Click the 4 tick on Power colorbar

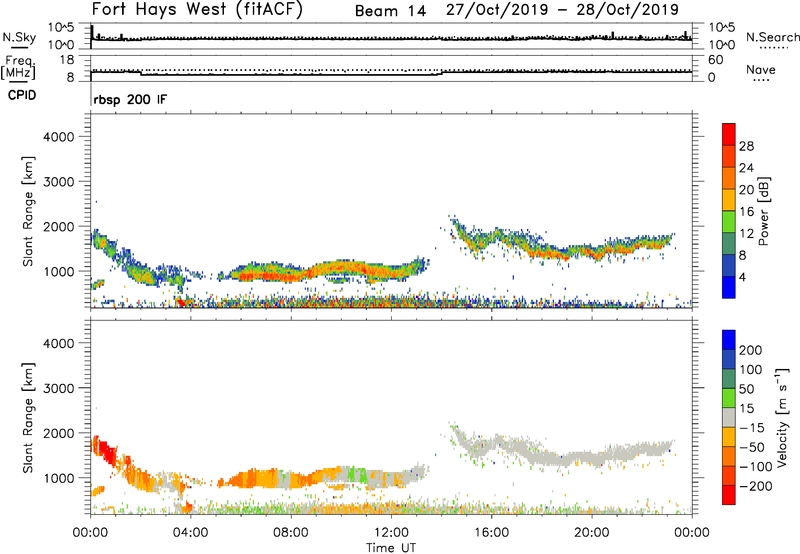[743, 277]
